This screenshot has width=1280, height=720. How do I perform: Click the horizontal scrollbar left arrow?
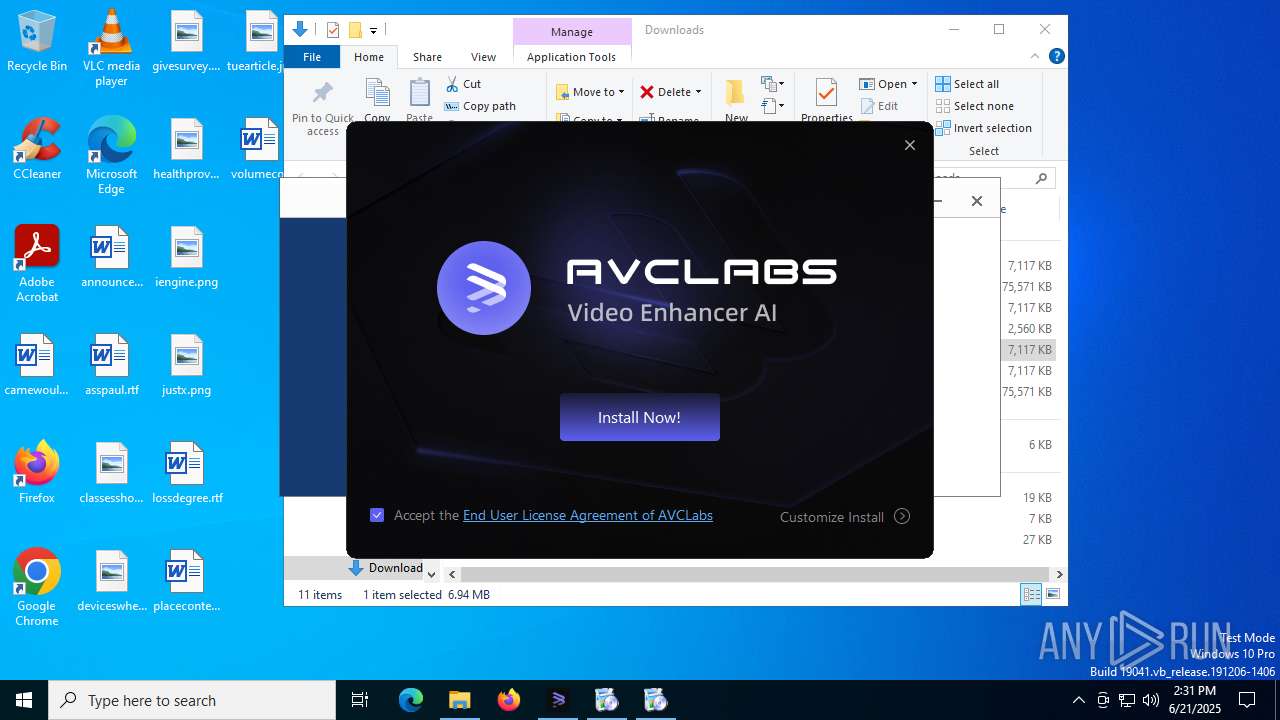tap(452, 574)
